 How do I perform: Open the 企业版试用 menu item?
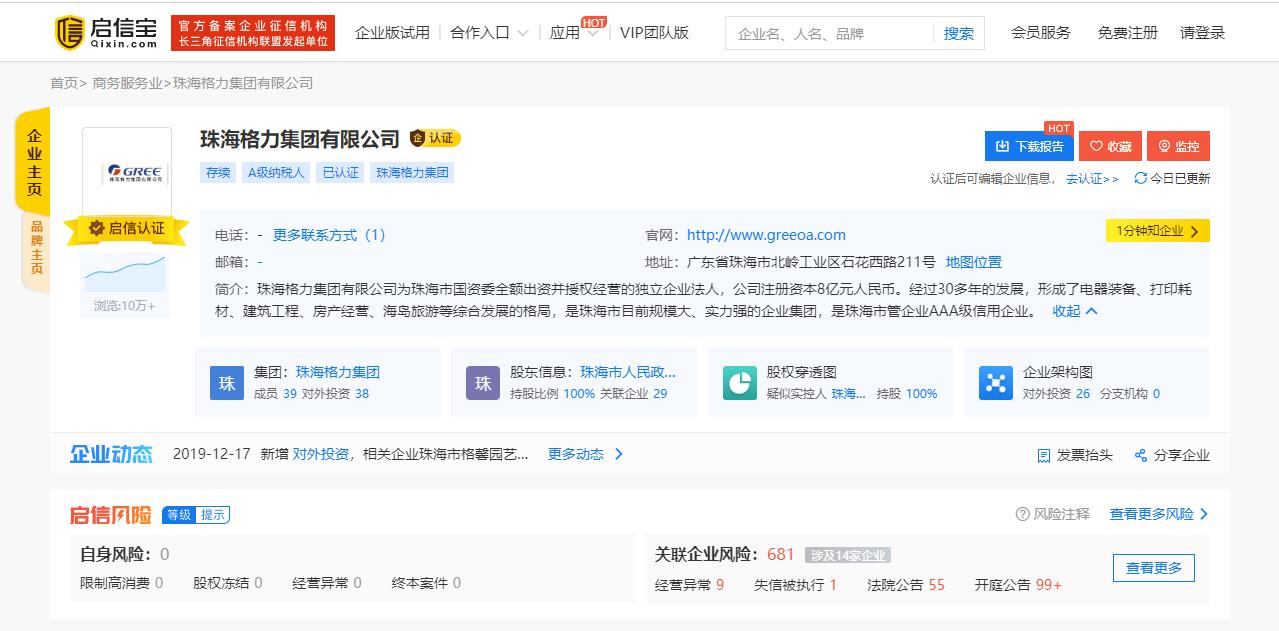point(392,33)
